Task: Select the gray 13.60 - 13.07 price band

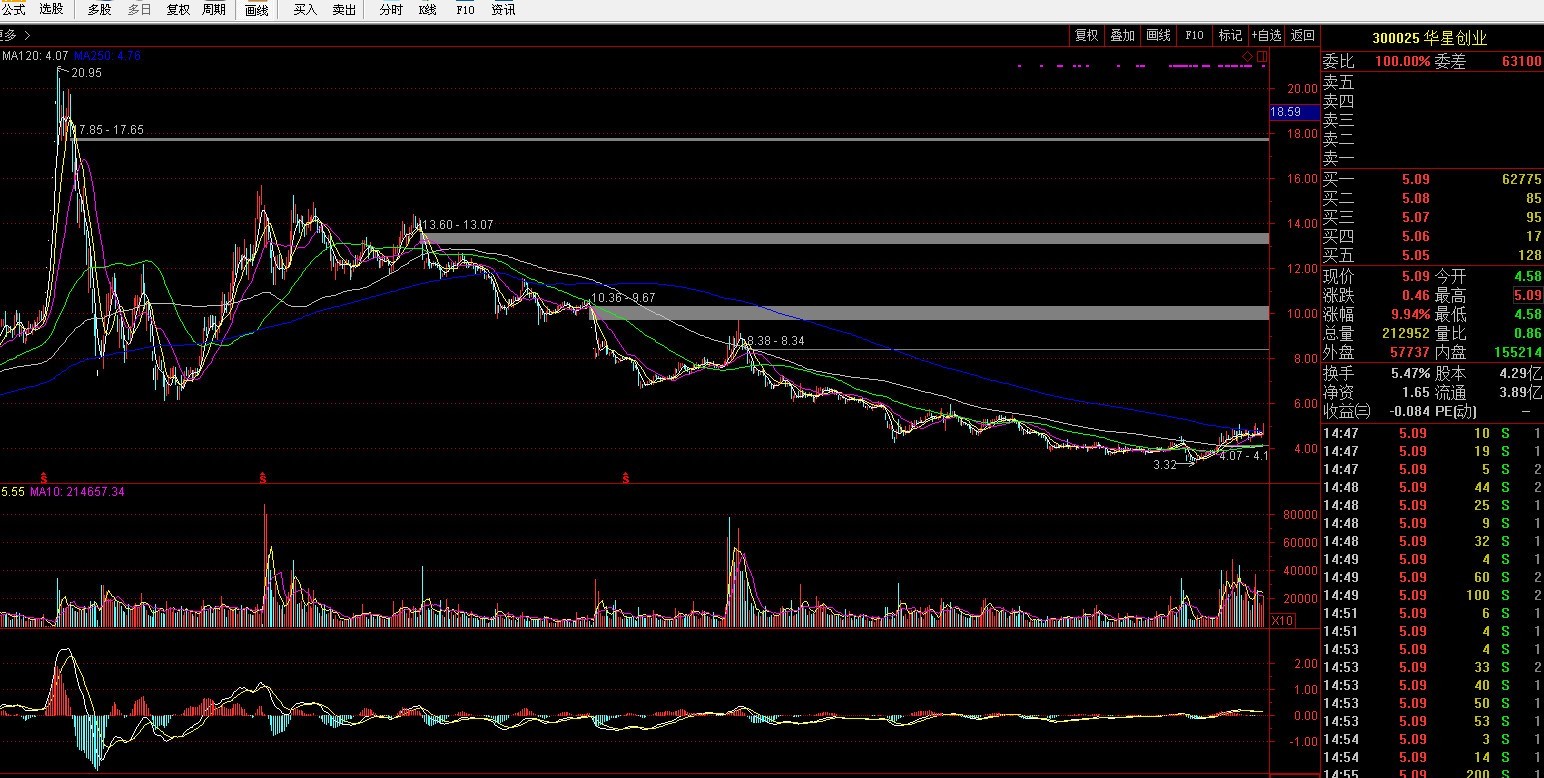Action: point(845,238)
